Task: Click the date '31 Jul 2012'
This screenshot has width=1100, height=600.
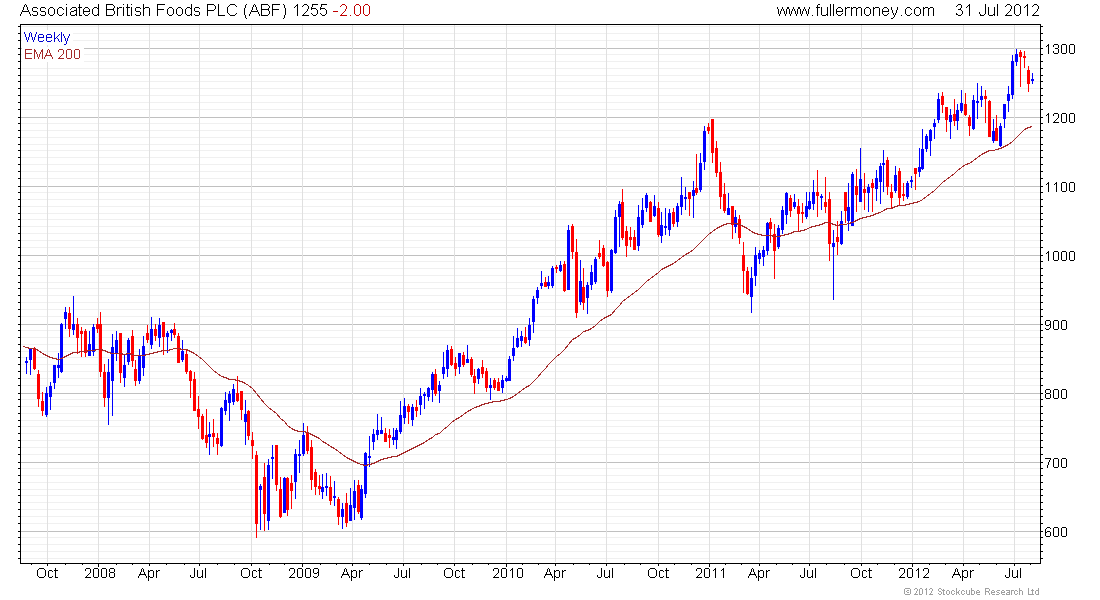Action: click(x=997, y=11)
